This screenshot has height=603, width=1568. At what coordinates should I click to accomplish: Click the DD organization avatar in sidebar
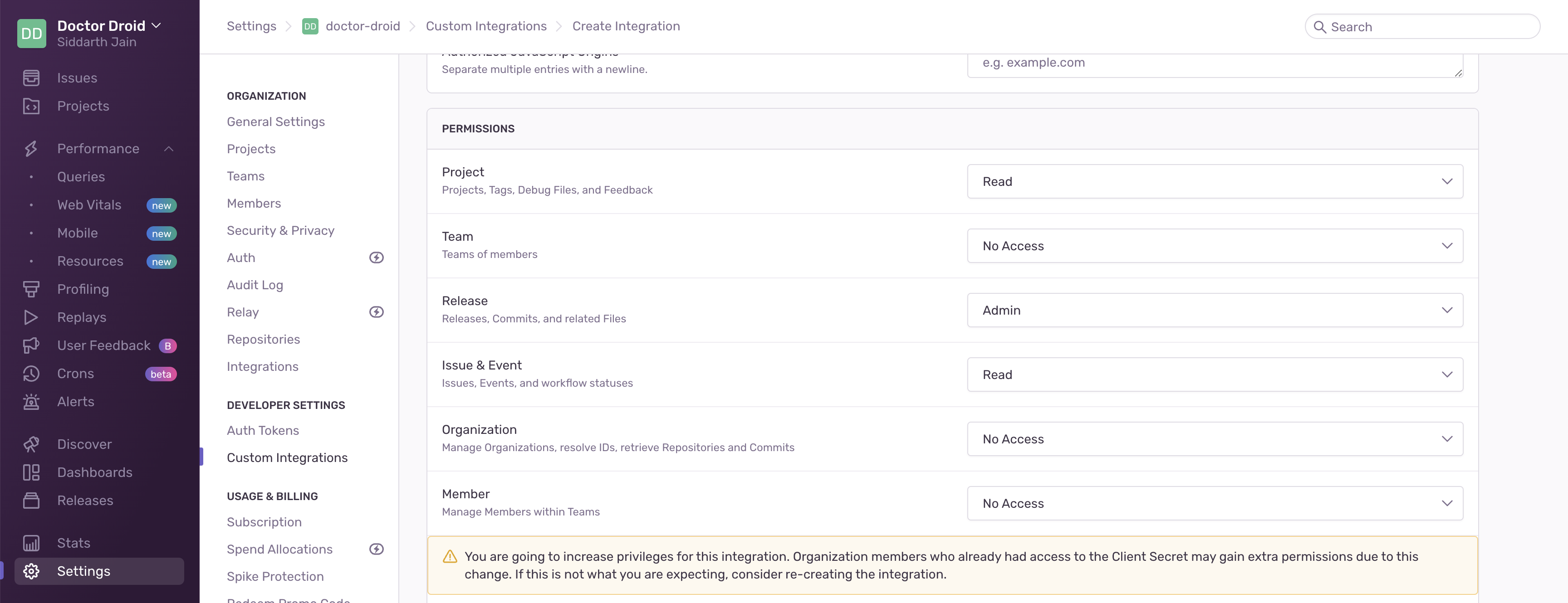[32, 34]
